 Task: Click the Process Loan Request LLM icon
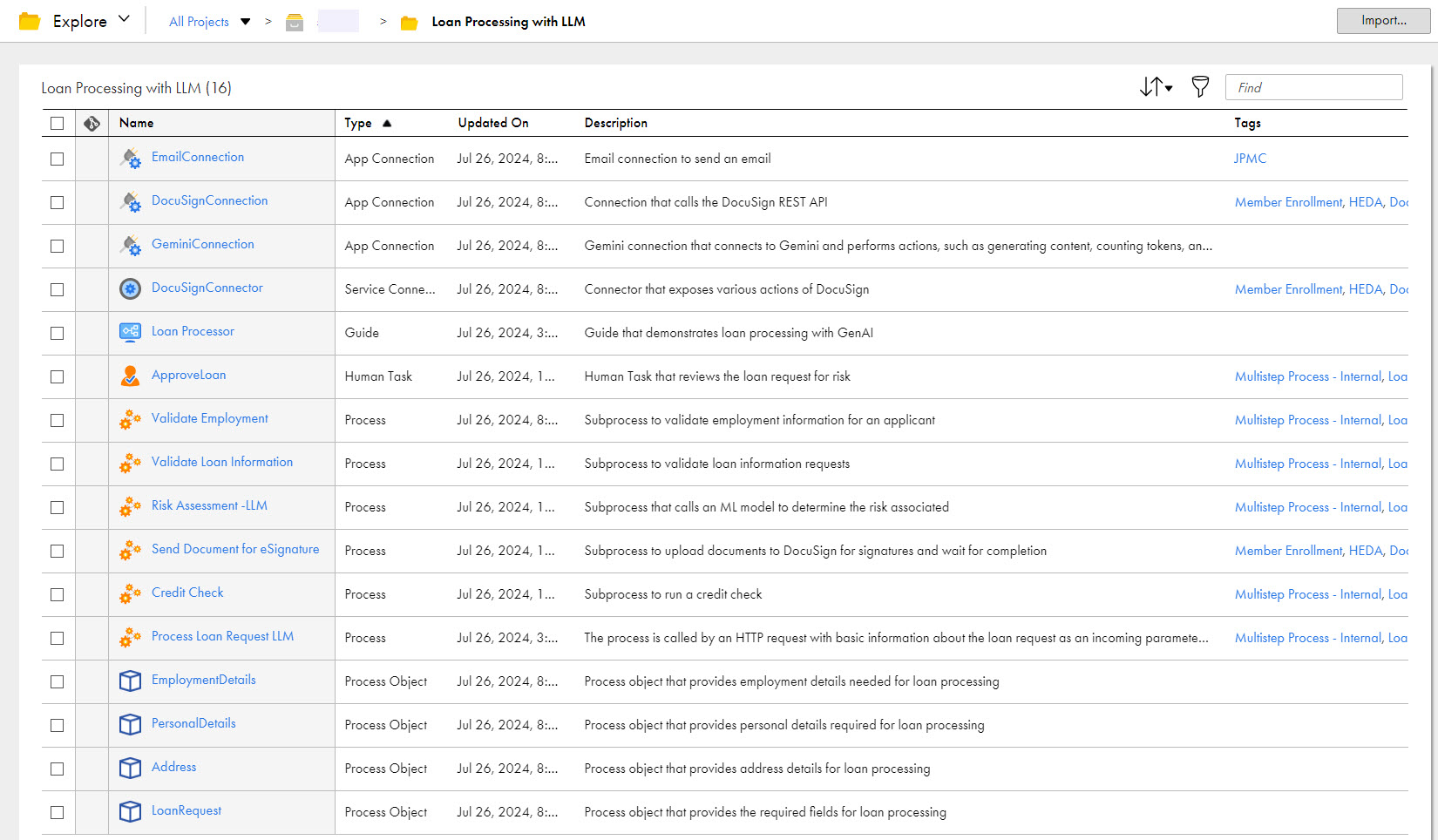pyautogui.click(x=130, y=638)
